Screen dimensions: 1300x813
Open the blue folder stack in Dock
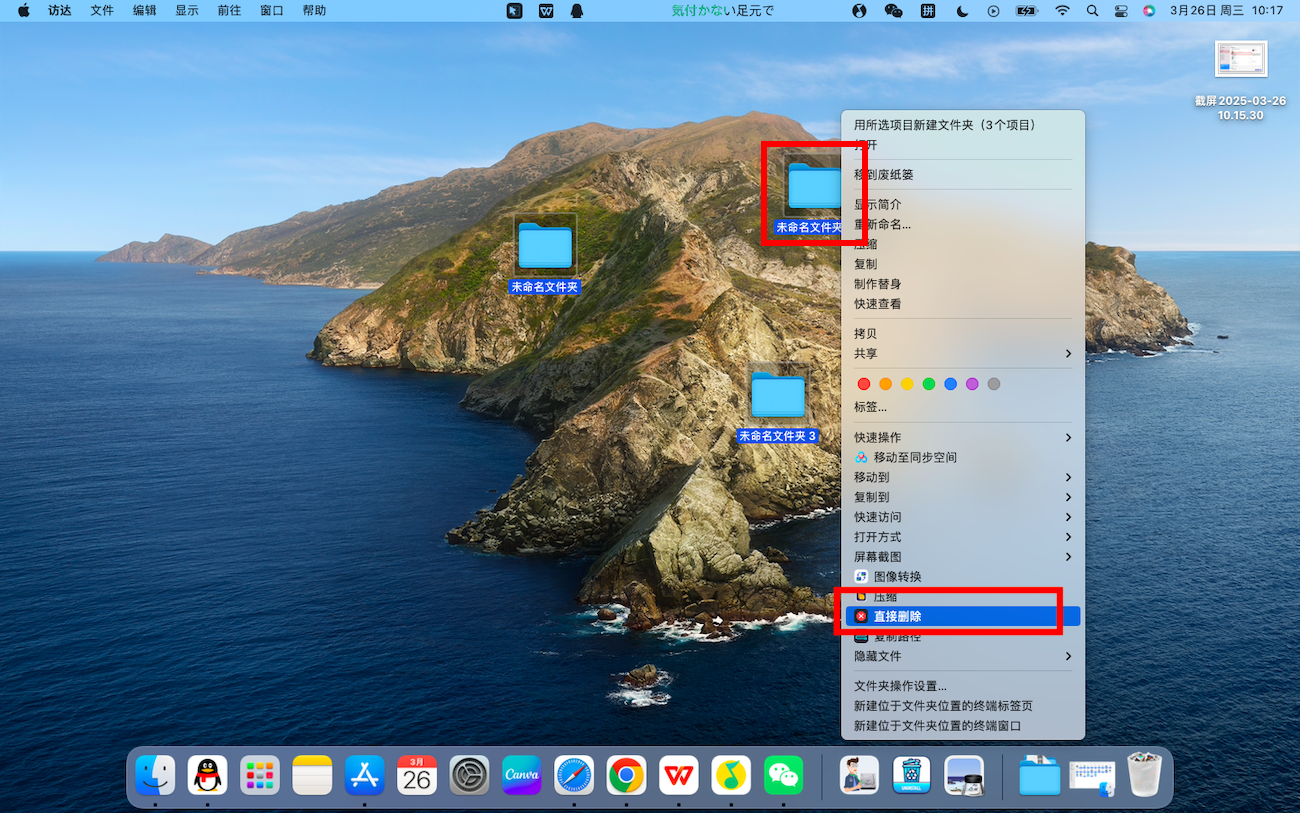(x=1040, y=775)
